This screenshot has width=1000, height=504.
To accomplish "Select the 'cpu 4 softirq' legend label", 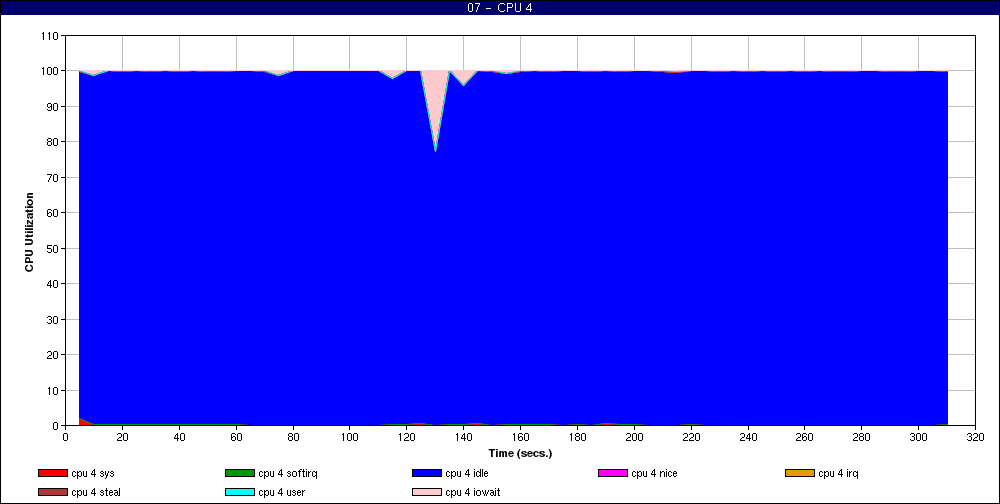I will 288,473.
